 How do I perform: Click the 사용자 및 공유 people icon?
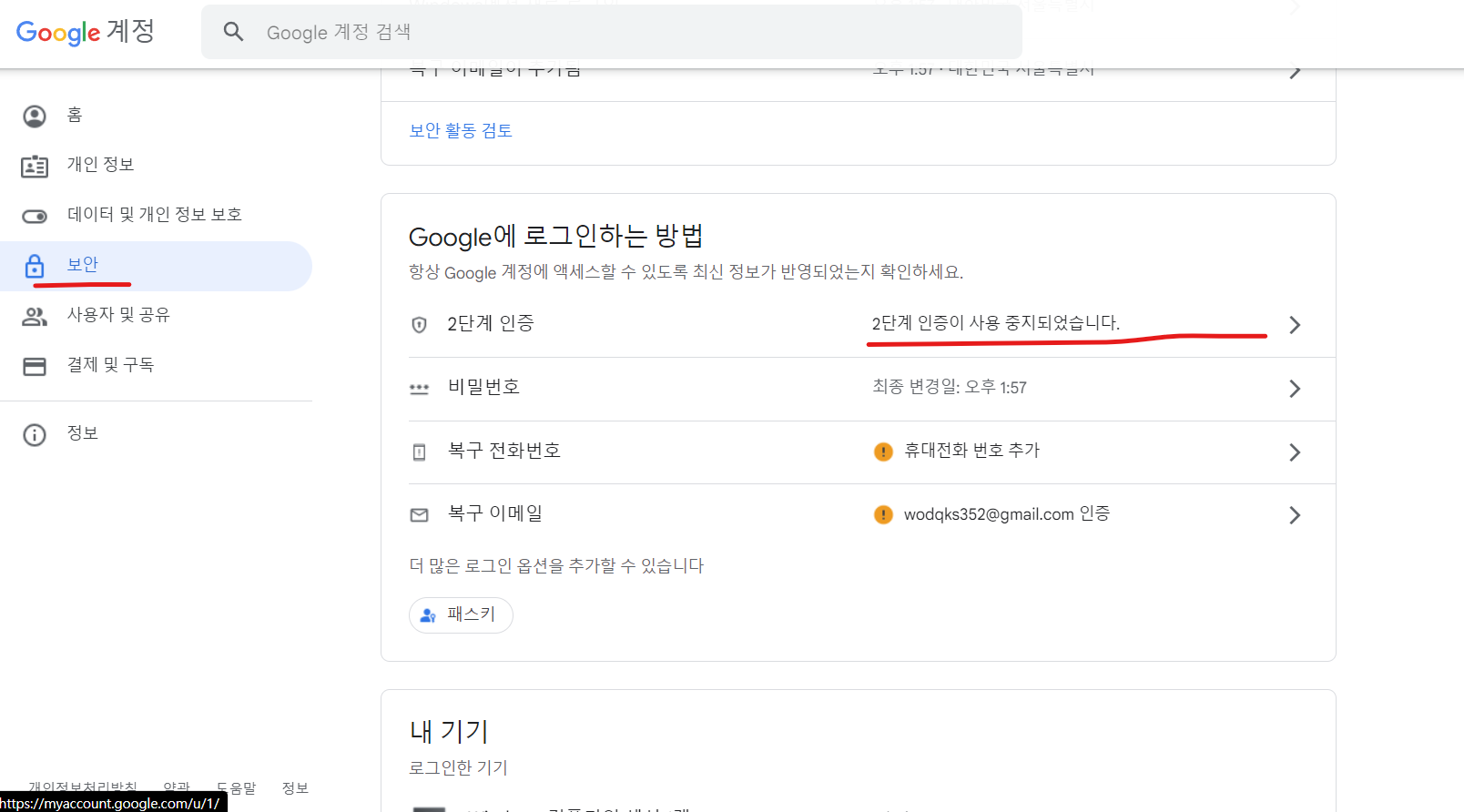pyautogui.click(x=35, y=316)
